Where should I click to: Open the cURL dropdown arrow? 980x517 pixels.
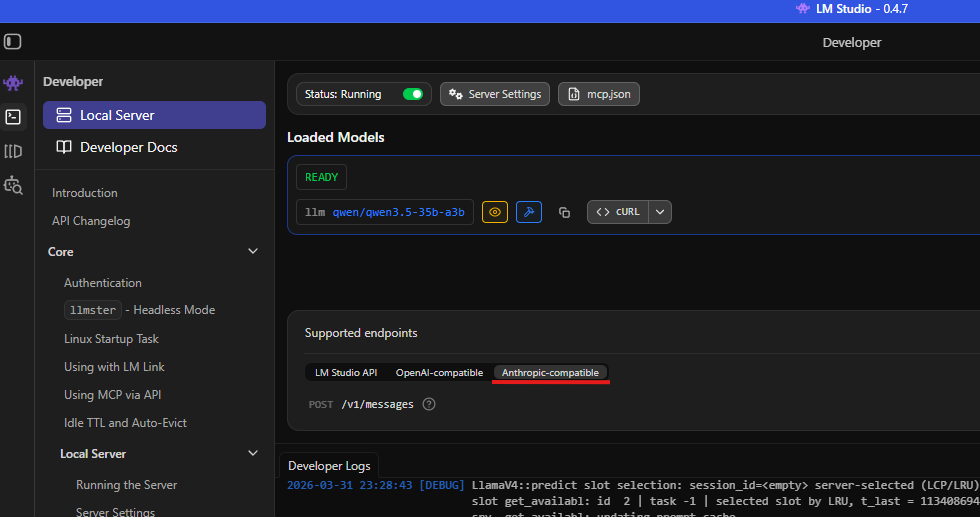coord(660,212)
